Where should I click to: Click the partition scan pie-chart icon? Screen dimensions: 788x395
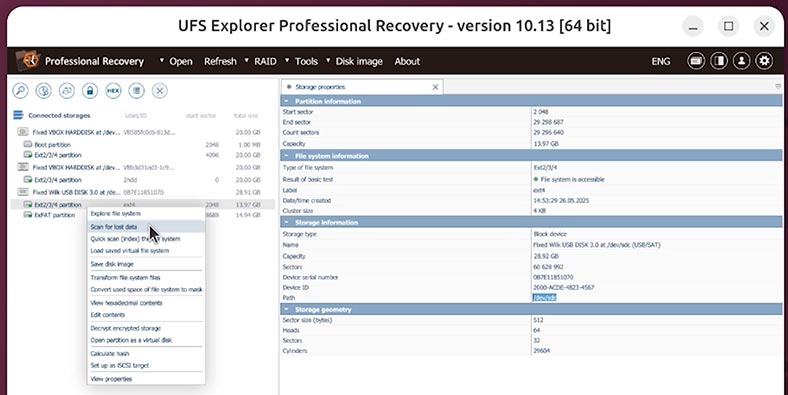click(x=44, y=91)
